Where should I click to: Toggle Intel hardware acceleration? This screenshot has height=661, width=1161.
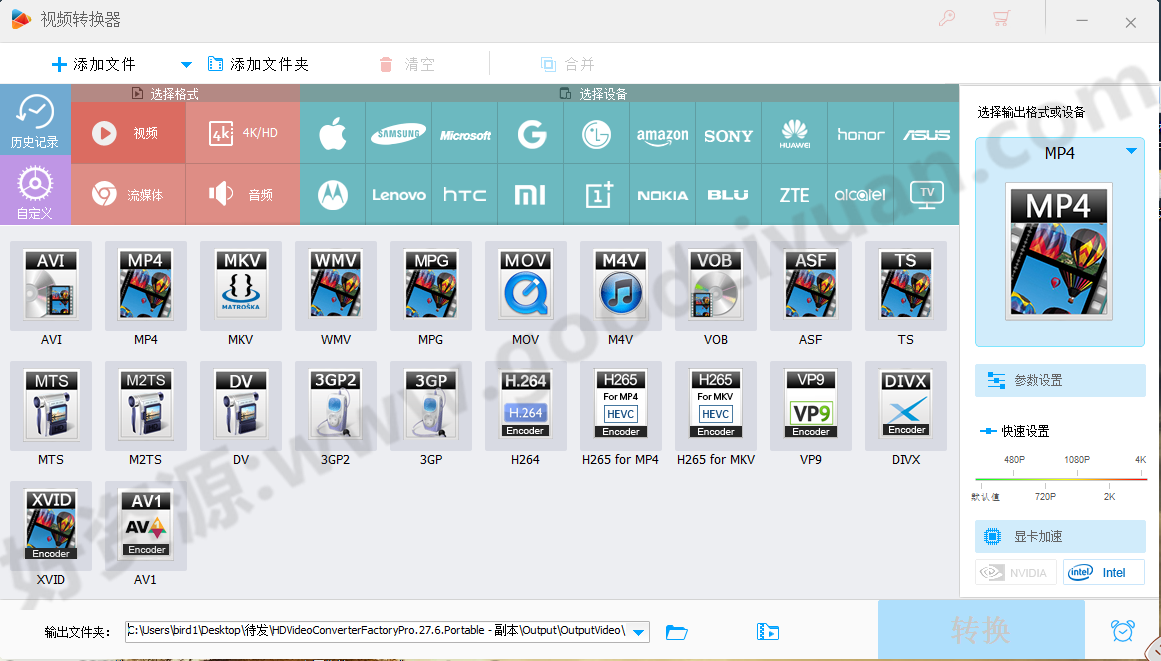tap(1103, 572)
